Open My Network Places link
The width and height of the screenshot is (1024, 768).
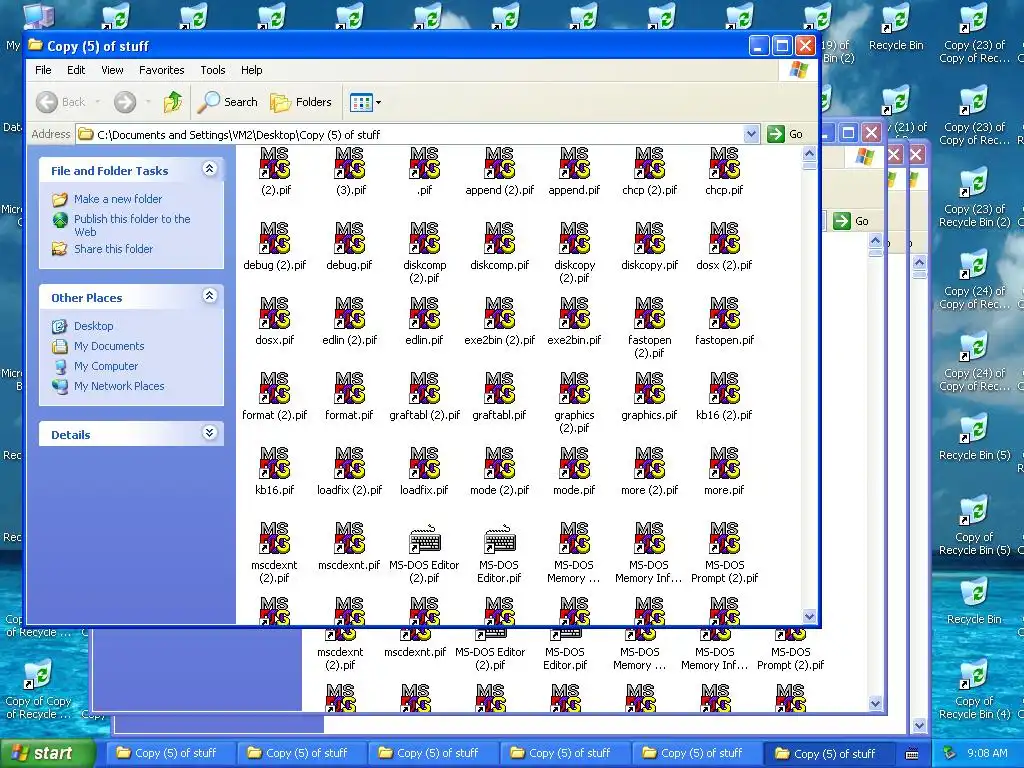tap(119, 386)
